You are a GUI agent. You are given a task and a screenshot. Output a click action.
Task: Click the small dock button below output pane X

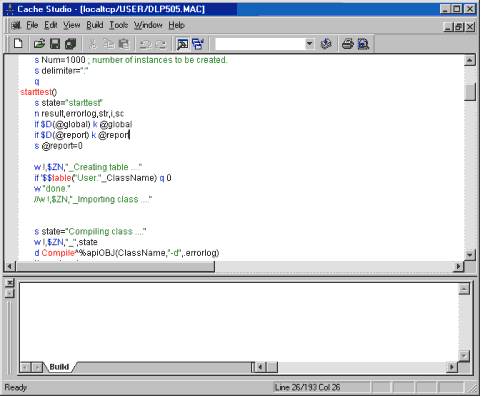pos(10,293)
